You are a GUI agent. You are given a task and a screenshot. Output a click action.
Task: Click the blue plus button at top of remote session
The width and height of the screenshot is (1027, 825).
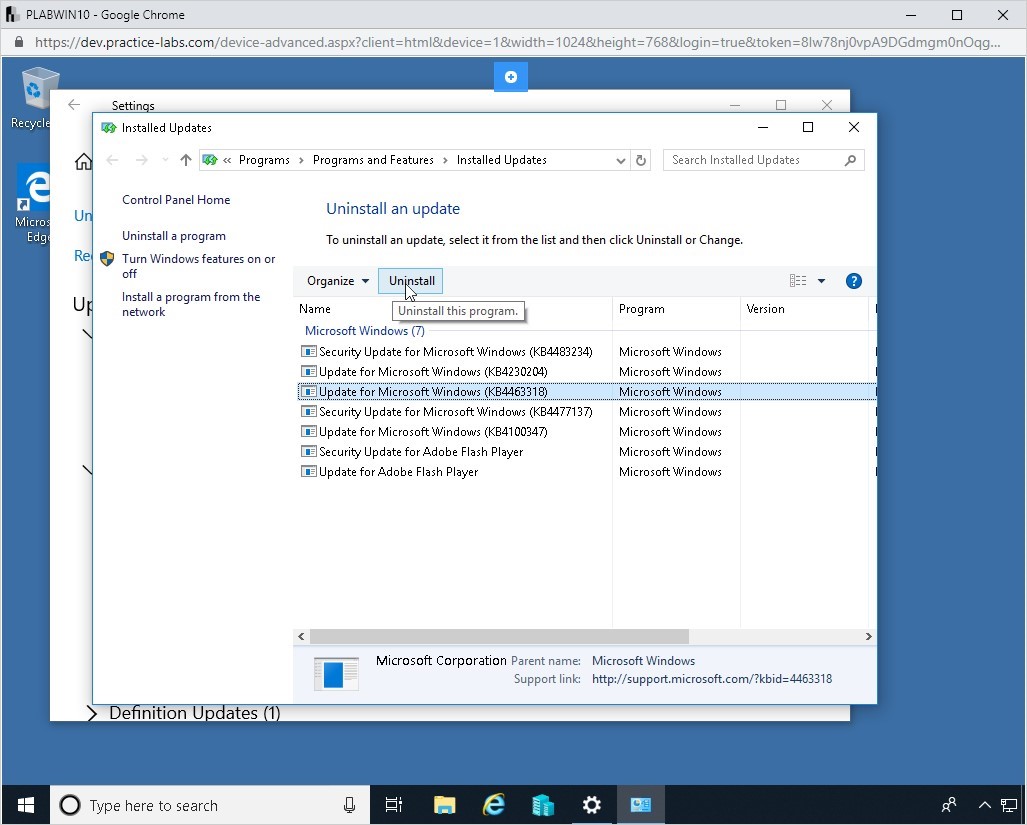[x=511, y=77]
